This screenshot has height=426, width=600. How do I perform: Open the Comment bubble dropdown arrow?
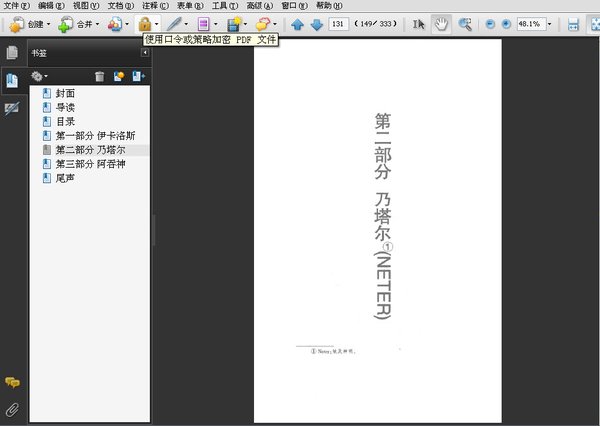(x=275, y=24)
